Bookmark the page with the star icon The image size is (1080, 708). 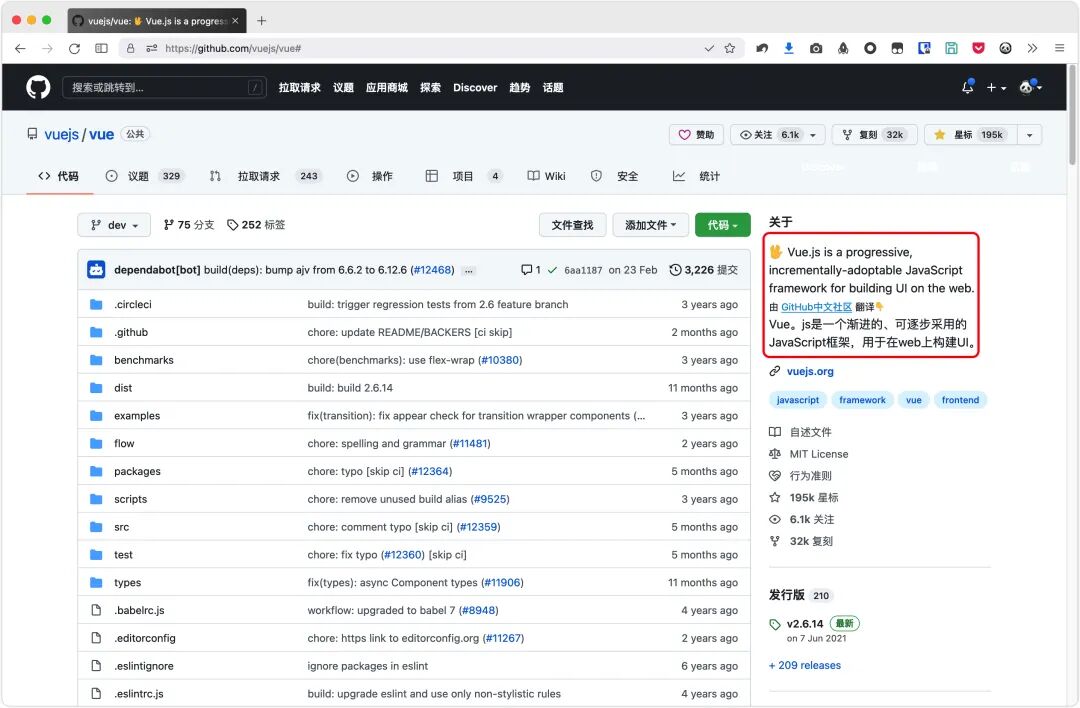pos(729,48)
